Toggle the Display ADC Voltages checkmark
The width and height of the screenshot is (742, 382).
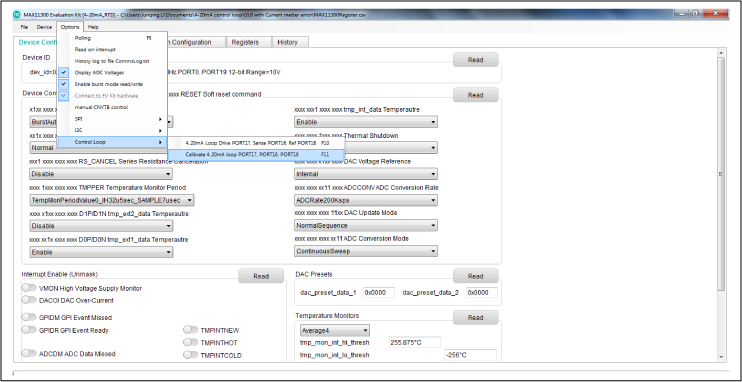[64, 72]
